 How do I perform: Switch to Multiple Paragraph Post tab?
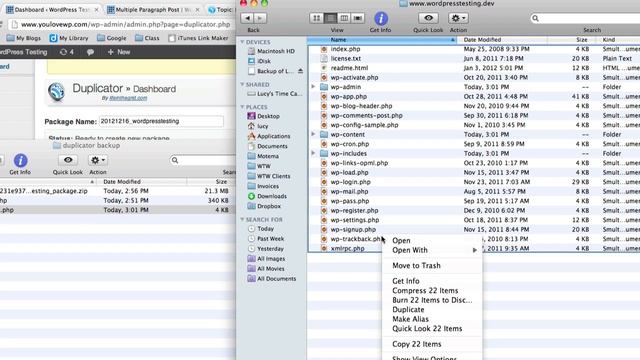click(x=153, y=9)
